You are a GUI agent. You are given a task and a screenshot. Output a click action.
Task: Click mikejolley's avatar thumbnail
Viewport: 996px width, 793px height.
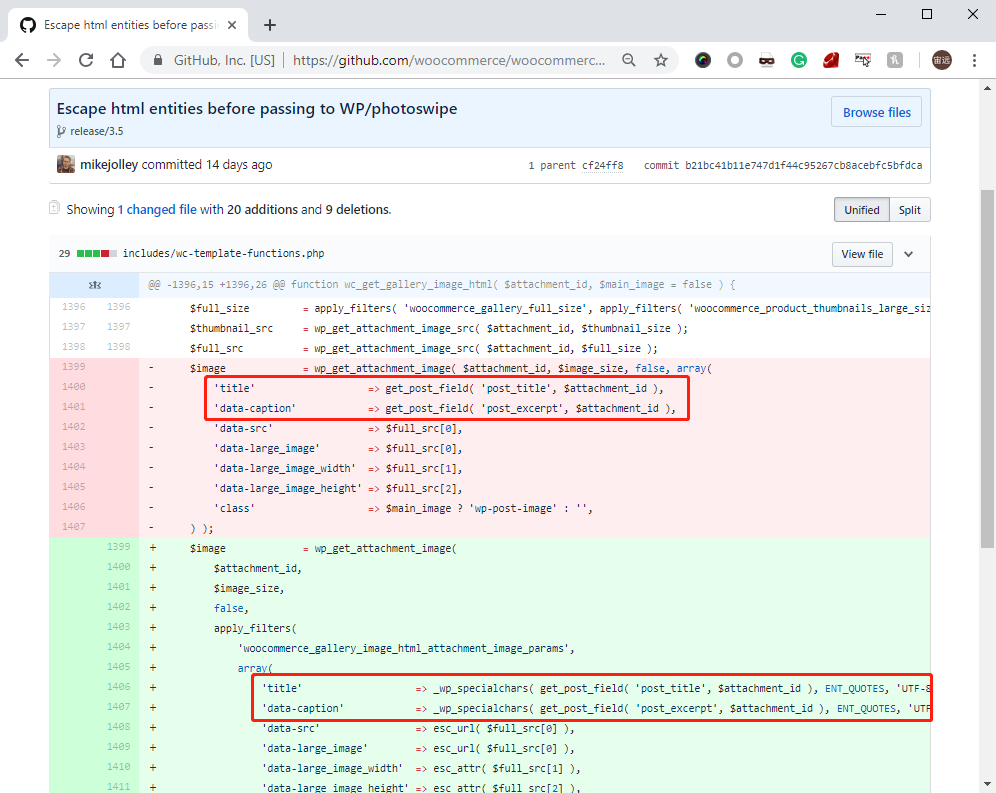coord(65,164)
